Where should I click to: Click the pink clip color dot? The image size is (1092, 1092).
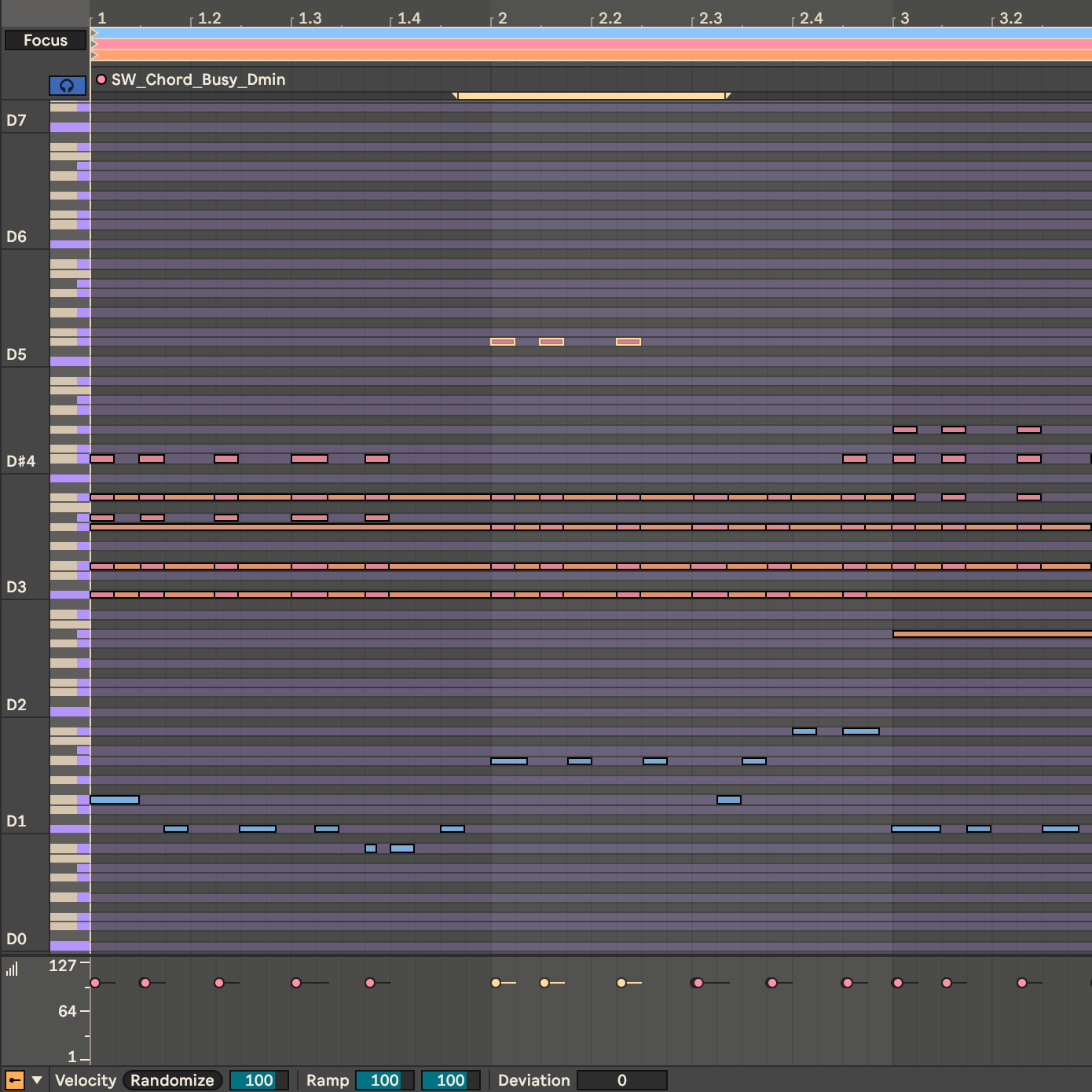[x=101, y=79]
